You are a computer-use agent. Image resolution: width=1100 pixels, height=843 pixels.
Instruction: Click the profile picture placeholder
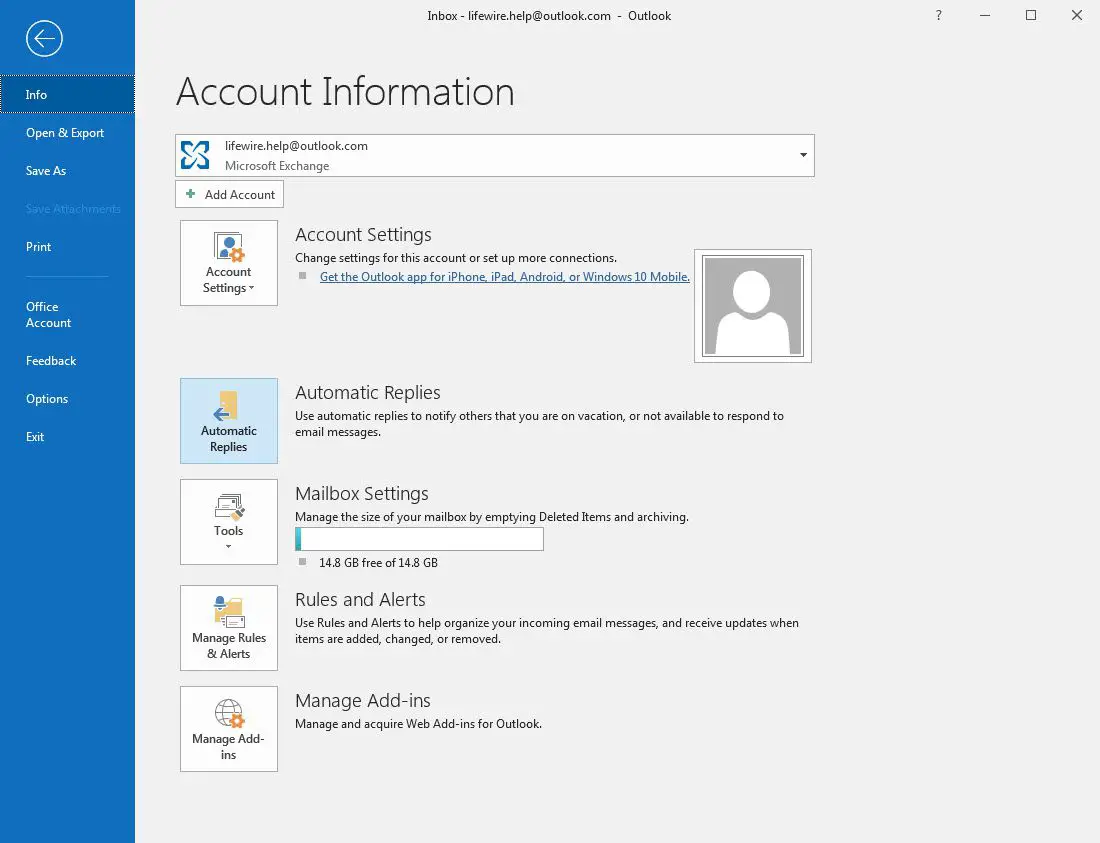point(752,306)
